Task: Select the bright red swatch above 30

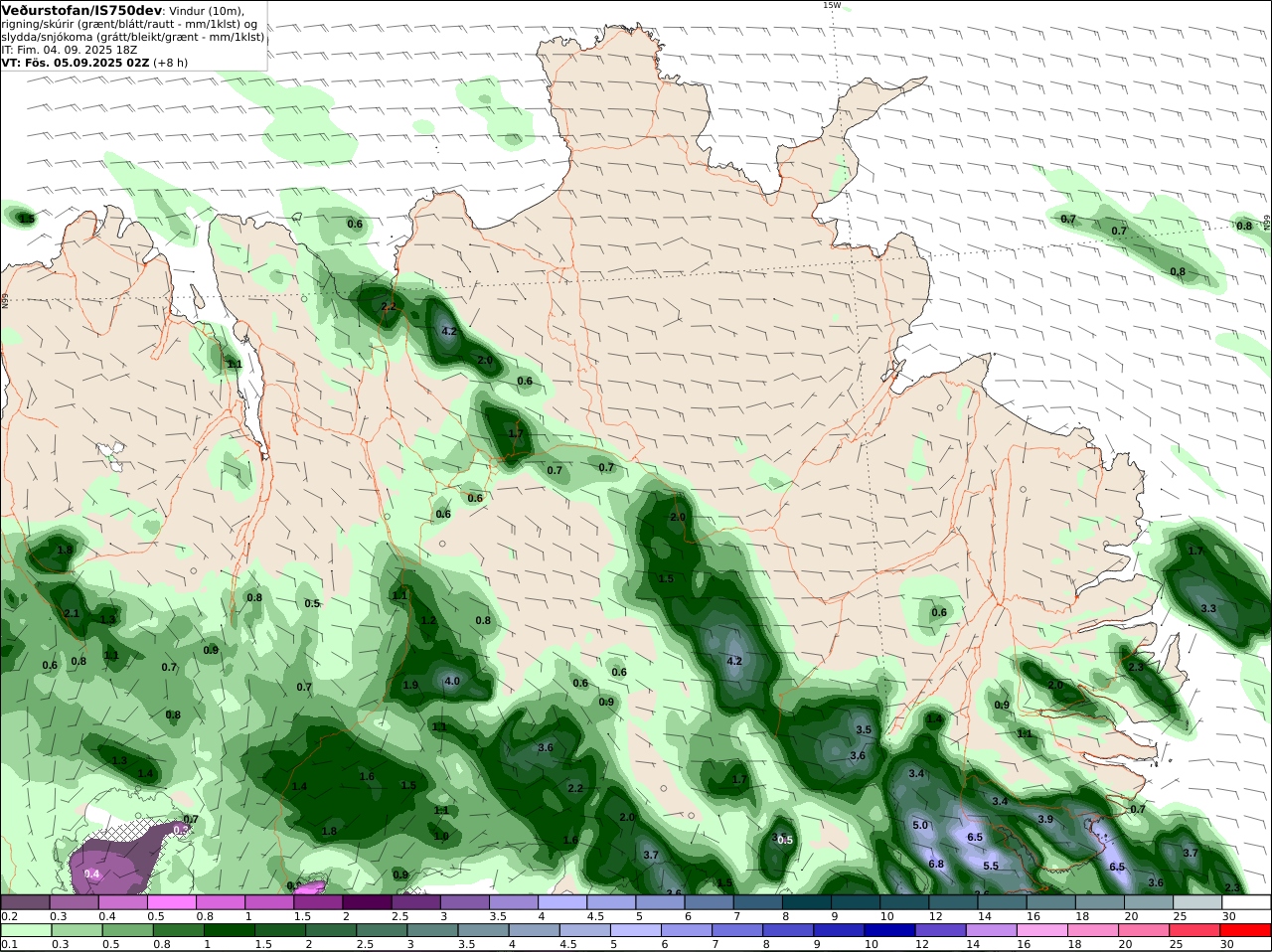Action: pyautogui.click(x=1247, y=931)
